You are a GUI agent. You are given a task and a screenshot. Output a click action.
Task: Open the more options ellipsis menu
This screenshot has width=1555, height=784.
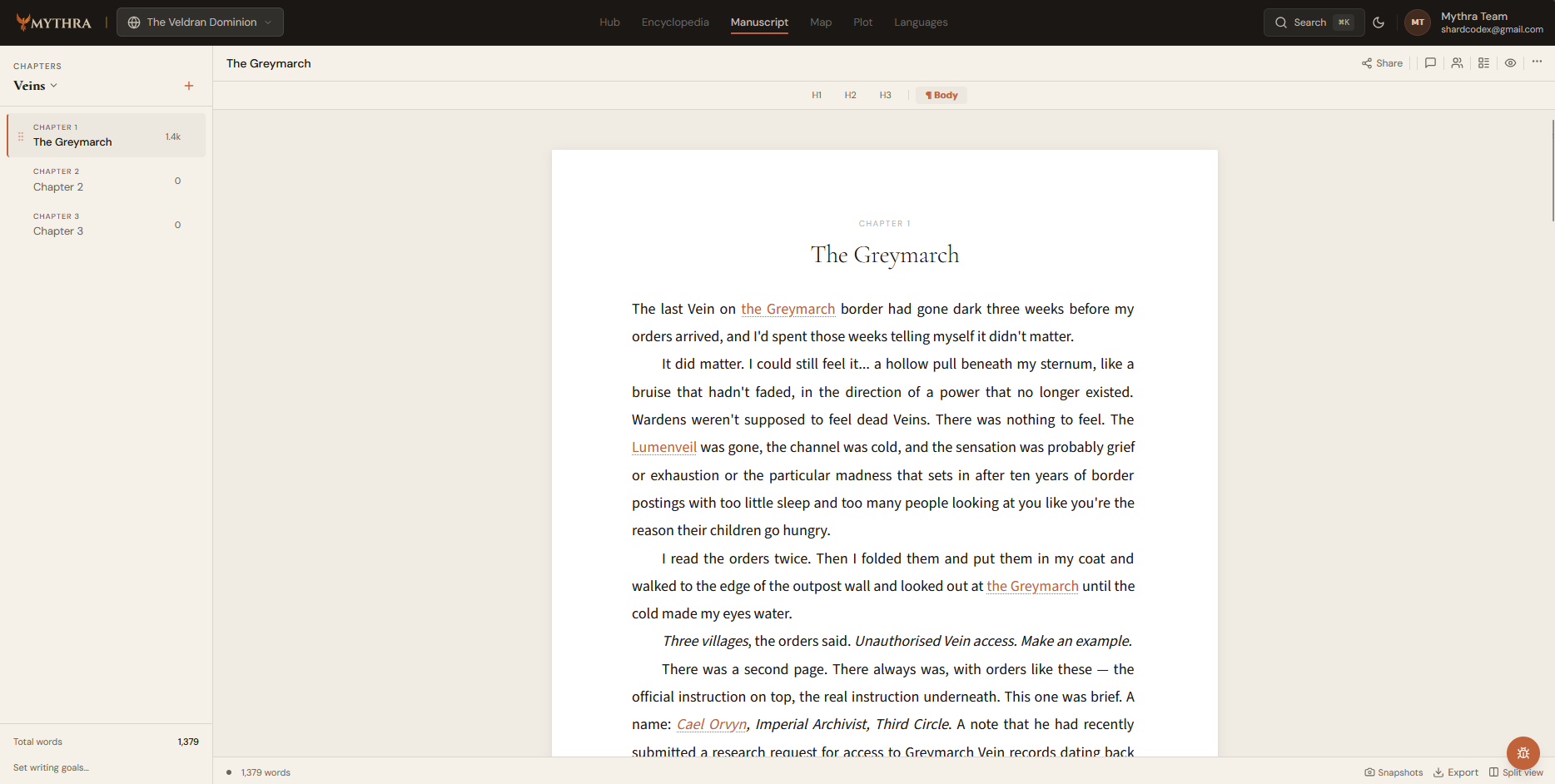pos(1537,62)
